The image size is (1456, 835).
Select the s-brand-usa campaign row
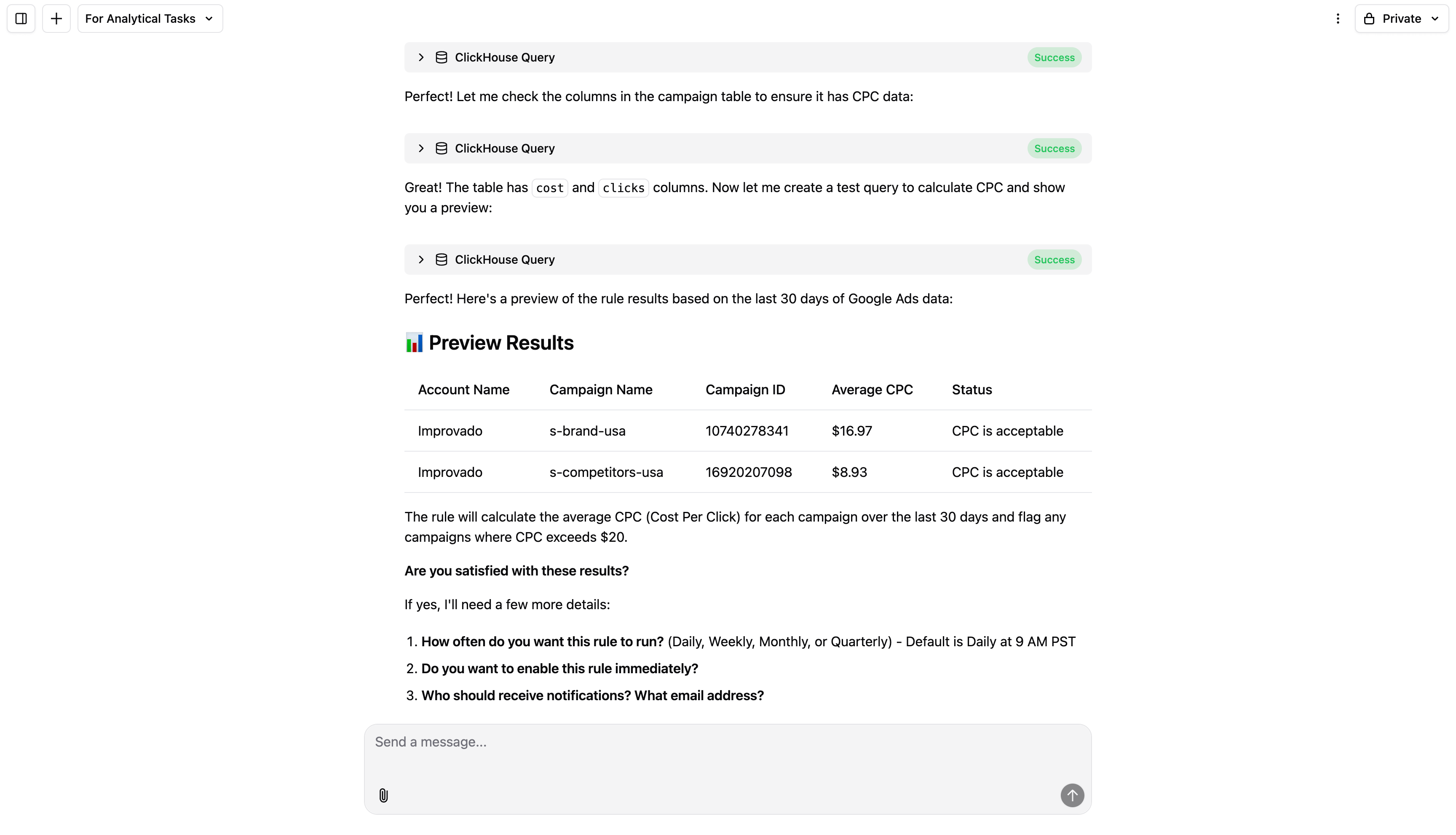[587, 431]
